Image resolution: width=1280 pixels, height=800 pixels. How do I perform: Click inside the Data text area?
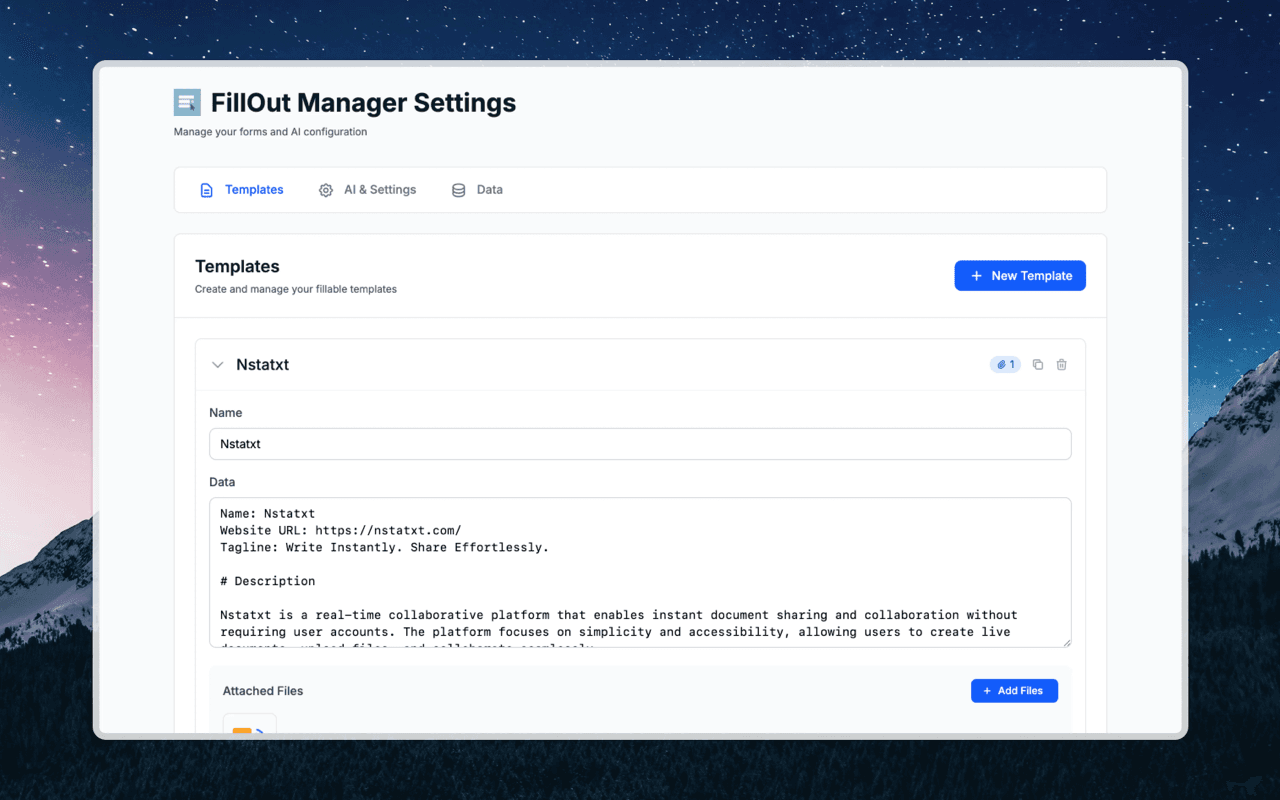pyautogui.click(x=640, y=572)
